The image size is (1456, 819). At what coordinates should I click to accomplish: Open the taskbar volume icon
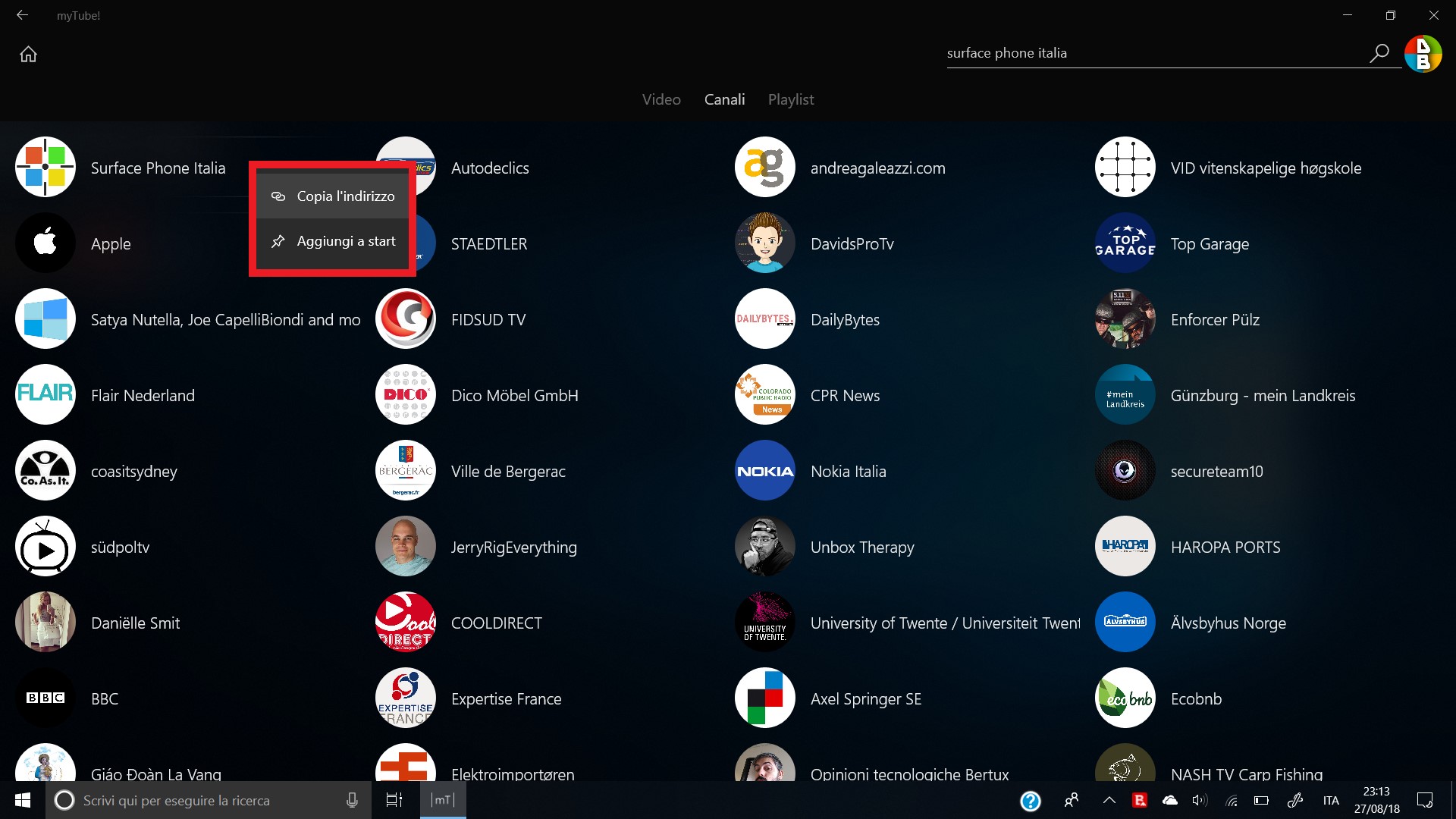point(1200,800)
